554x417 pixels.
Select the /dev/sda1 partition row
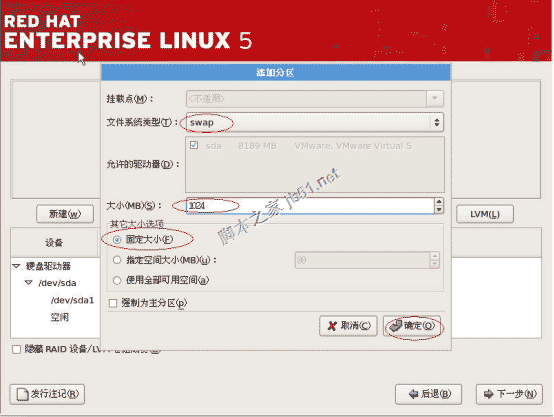72,300
